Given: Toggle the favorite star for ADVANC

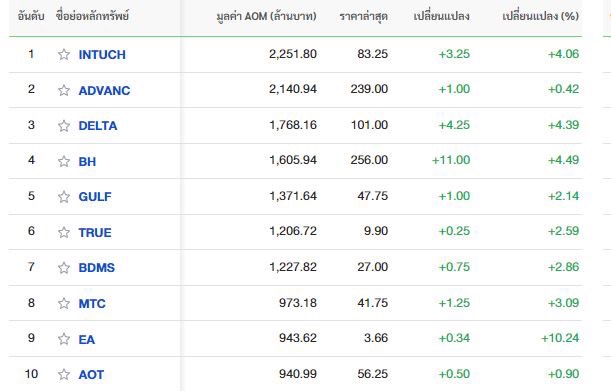Looking at the screenshot, I should click(x=64, y=90).
